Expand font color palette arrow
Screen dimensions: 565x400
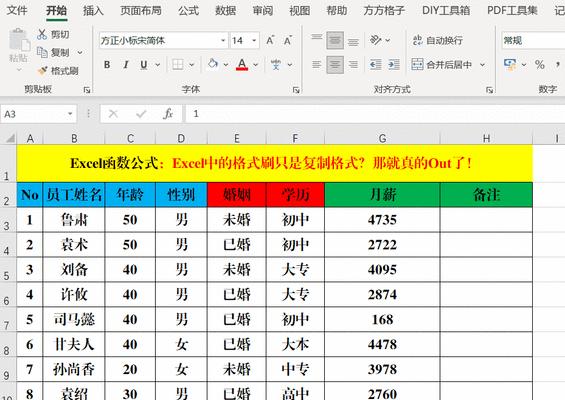tap(255, 65)
